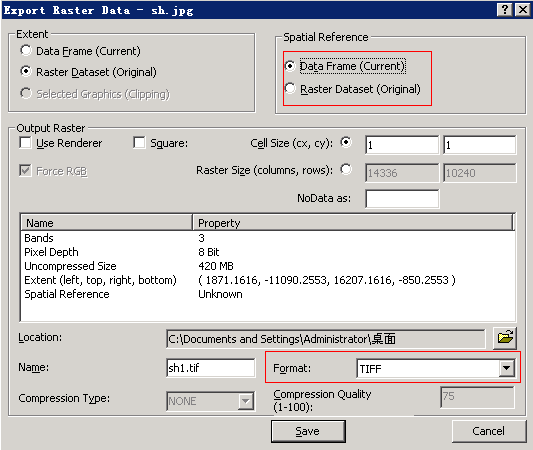Click the cell size cy input field
The width and height of the screenshot is (533, 450).
479,145
